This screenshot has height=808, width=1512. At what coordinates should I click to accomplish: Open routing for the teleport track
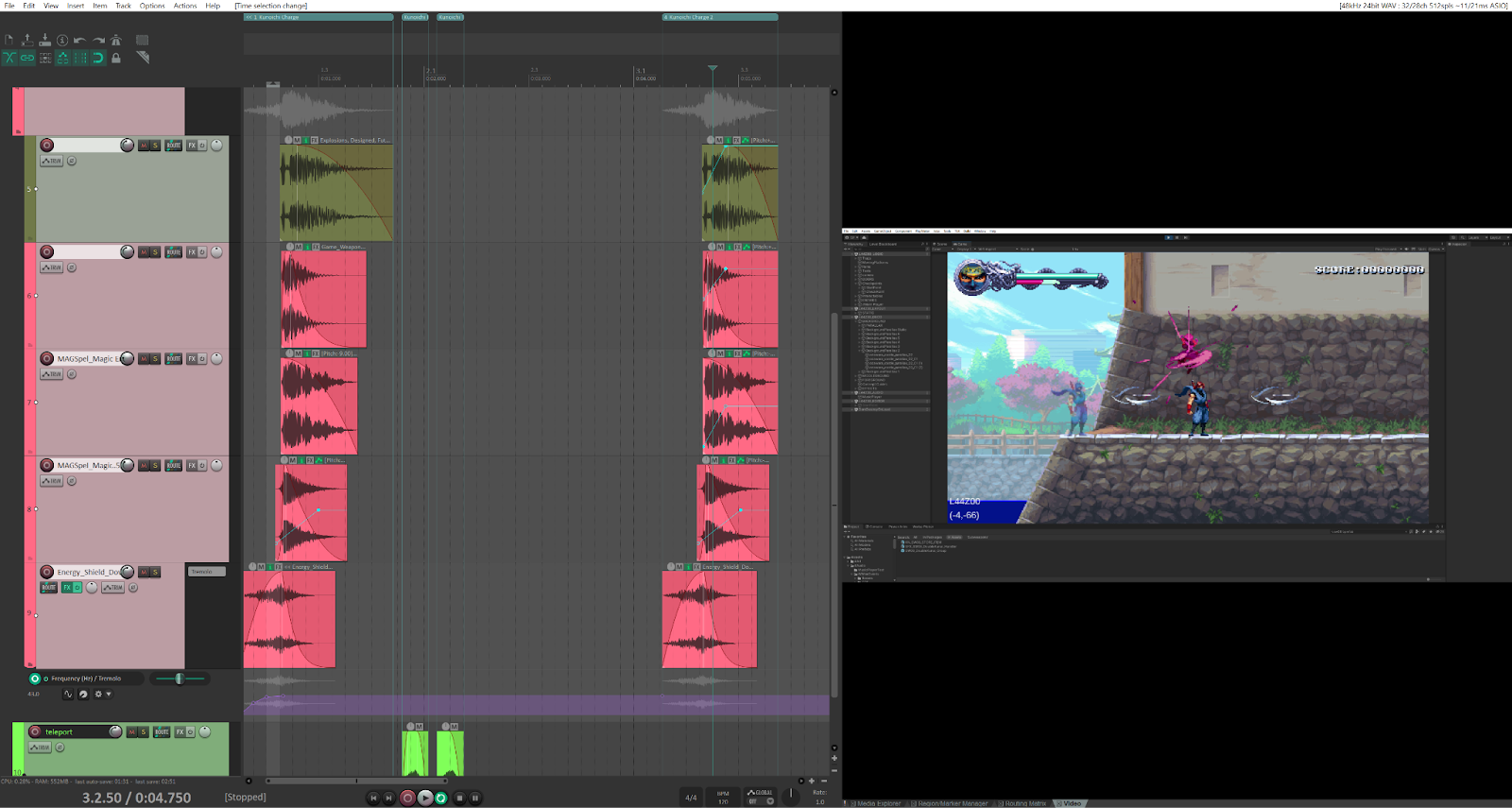162,732
